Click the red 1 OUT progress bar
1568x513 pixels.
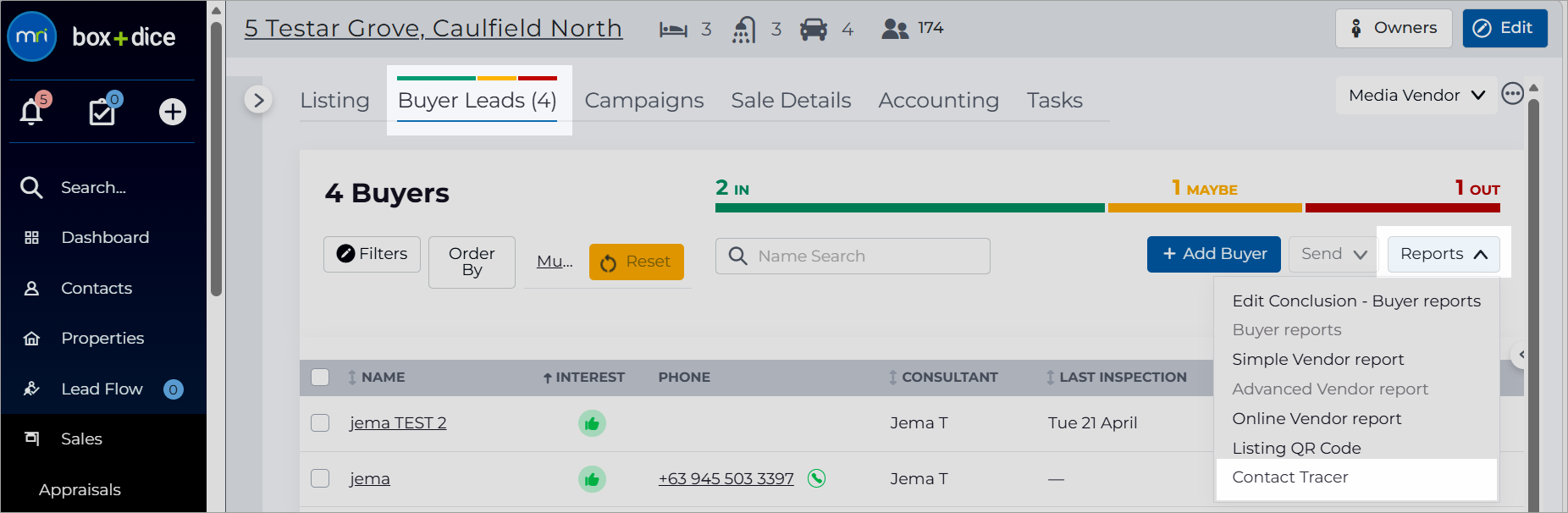1403,207
